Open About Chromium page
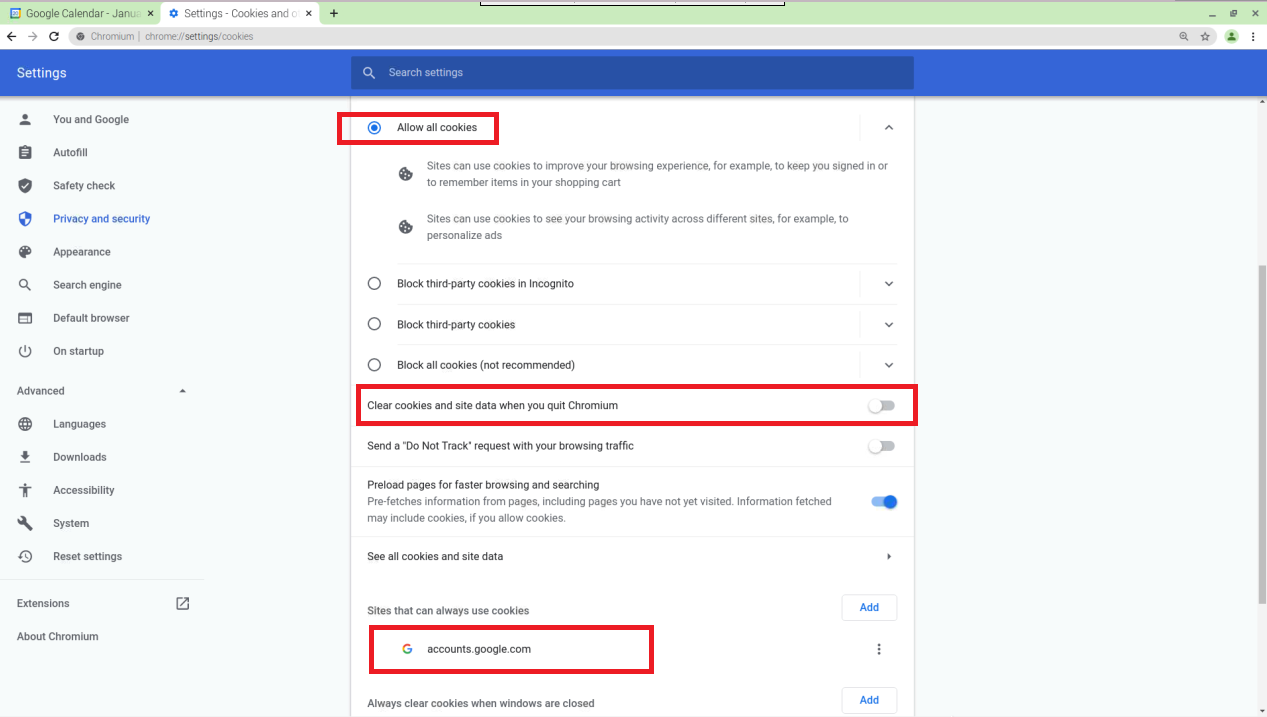Screen dimensions: 1267x717 pos(58,636)
